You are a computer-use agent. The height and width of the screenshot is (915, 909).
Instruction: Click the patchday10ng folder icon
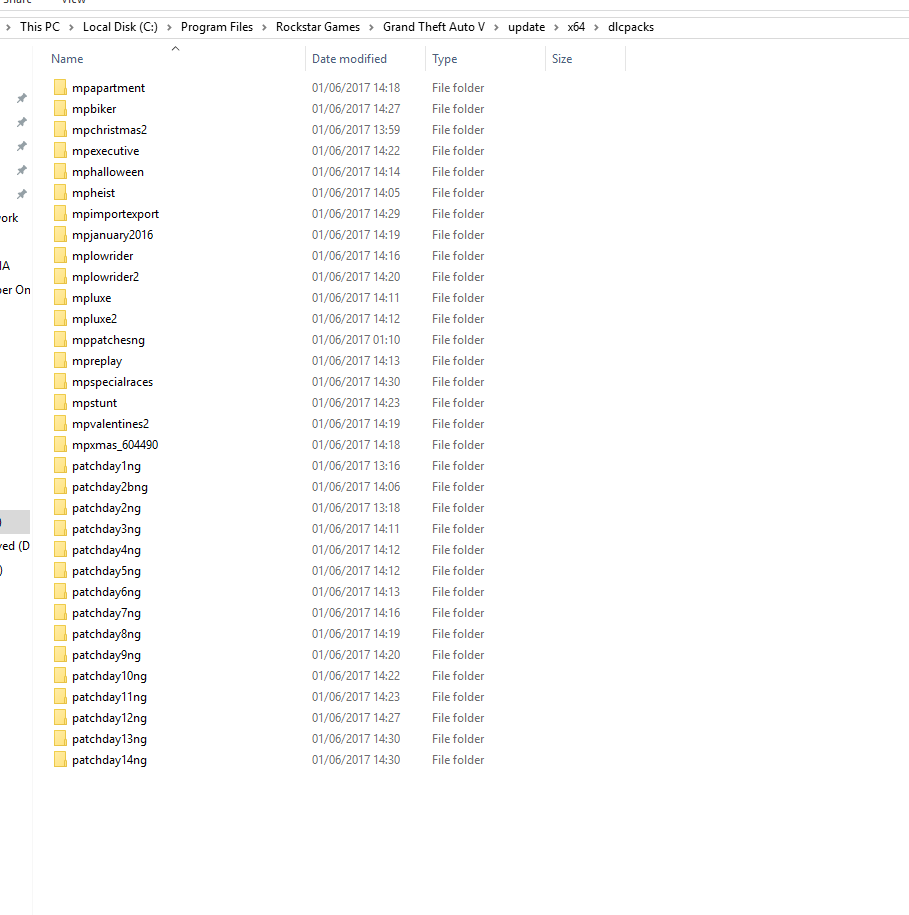click(x=60, y=676)
